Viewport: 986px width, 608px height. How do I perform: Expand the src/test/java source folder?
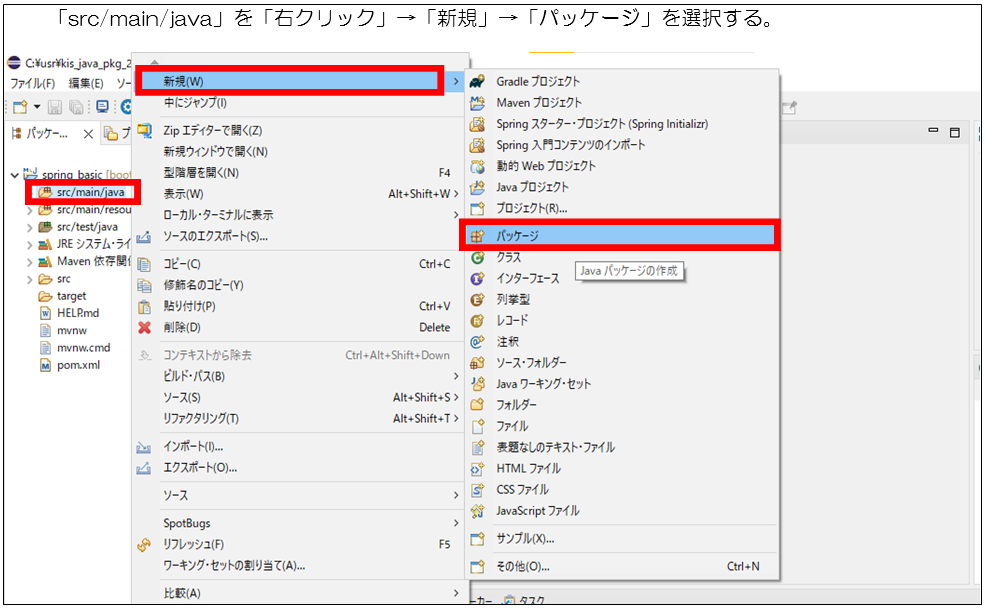(29, 227)
